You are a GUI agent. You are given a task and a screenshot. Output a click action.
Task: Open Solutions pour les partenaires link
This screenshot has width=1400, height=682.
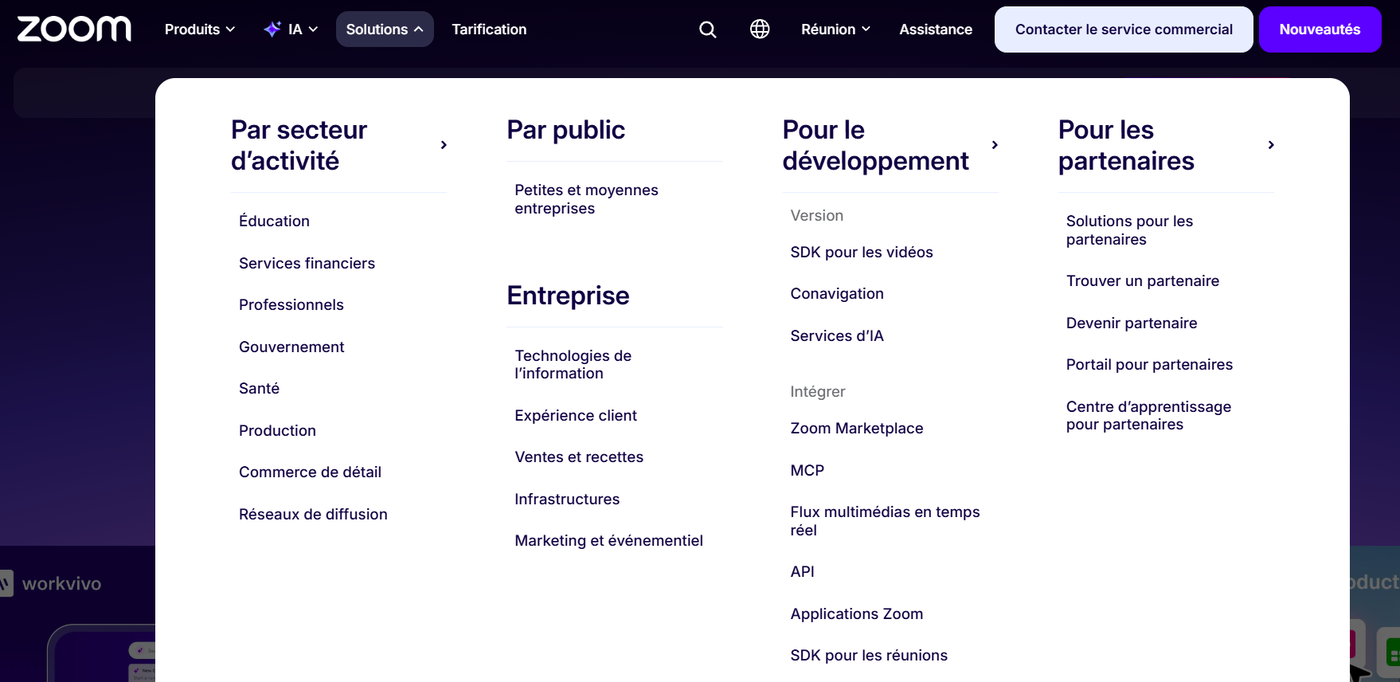(1130, 230)
